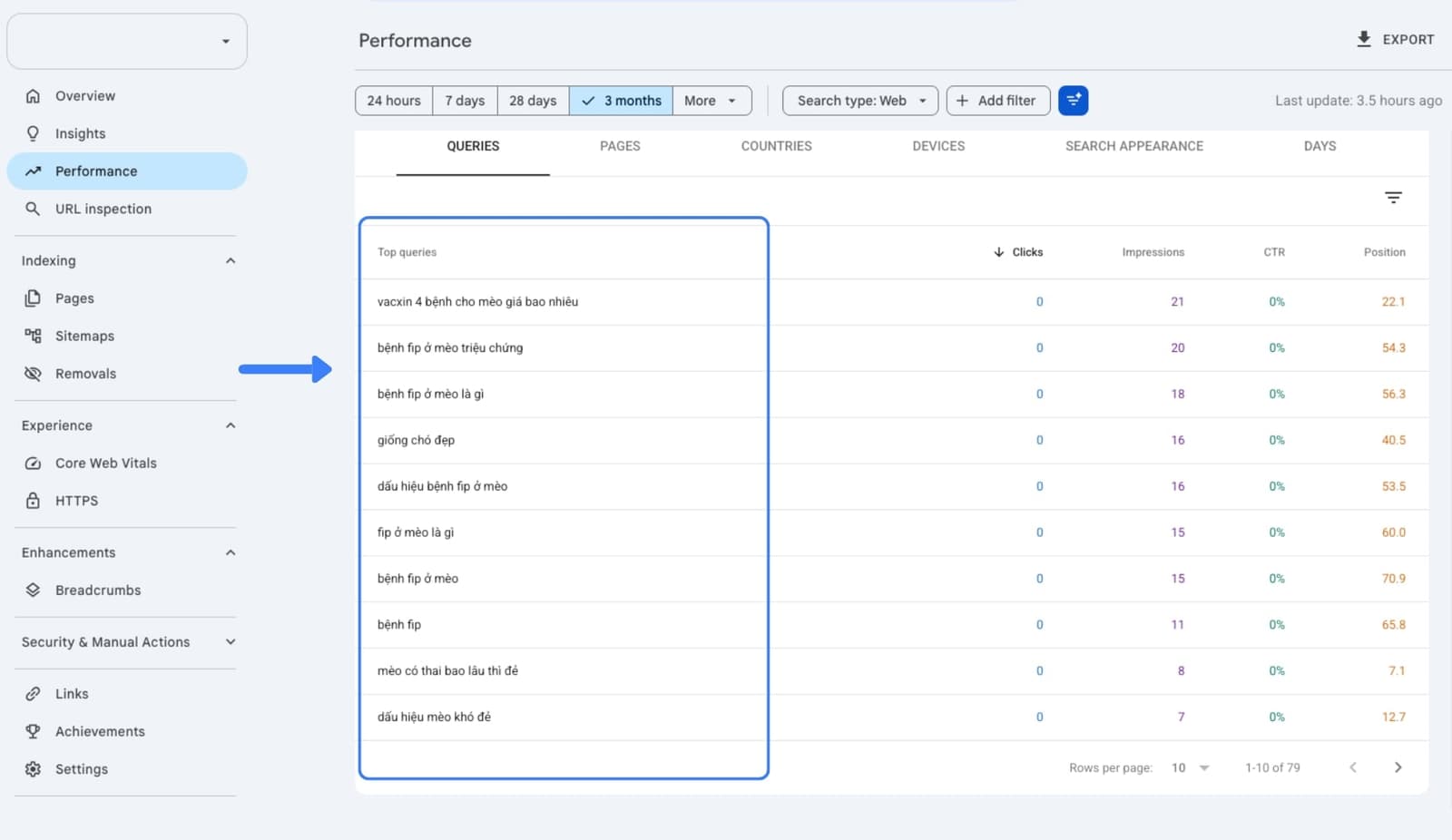Expand Security & Manual Actions section
The height and width of the screenshot is (840, 1452).
[x=231, y=642]
